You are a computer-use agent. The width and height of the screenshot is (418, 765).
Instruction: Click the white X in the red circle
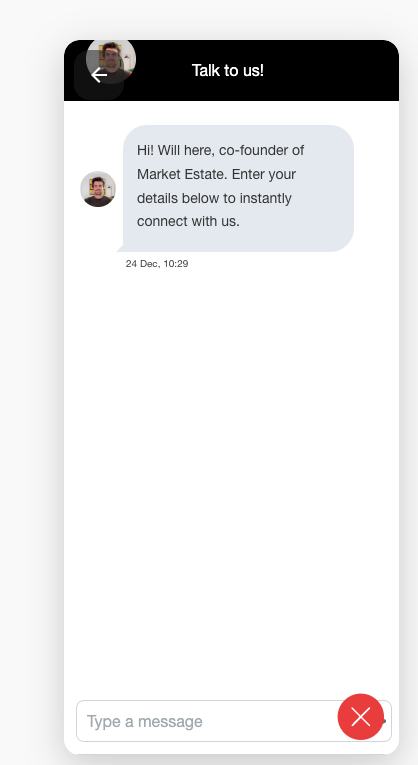(361, 717)
